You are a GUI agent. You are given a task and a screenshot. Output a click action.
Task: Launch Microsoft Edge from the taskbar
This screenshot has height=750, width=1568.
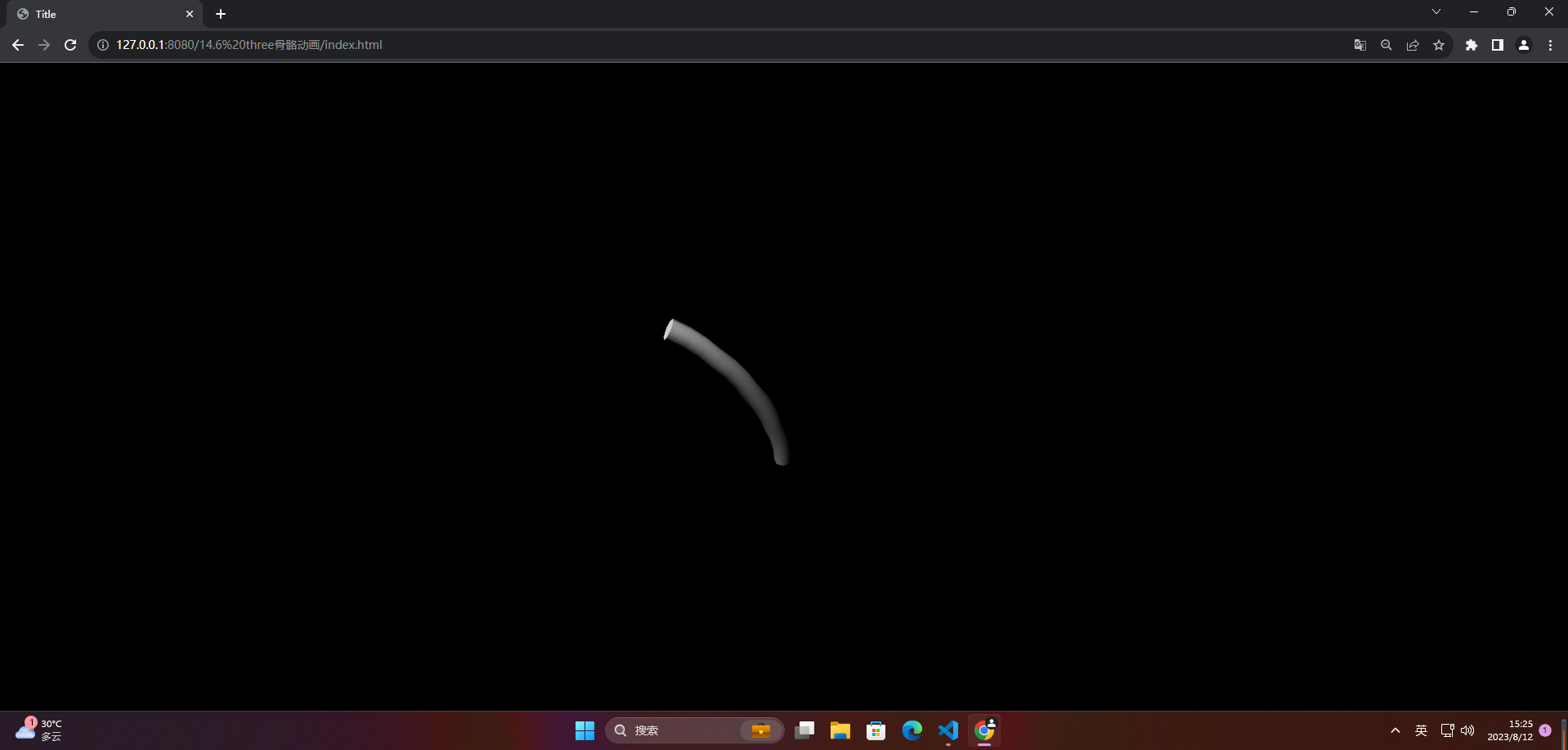912,730
